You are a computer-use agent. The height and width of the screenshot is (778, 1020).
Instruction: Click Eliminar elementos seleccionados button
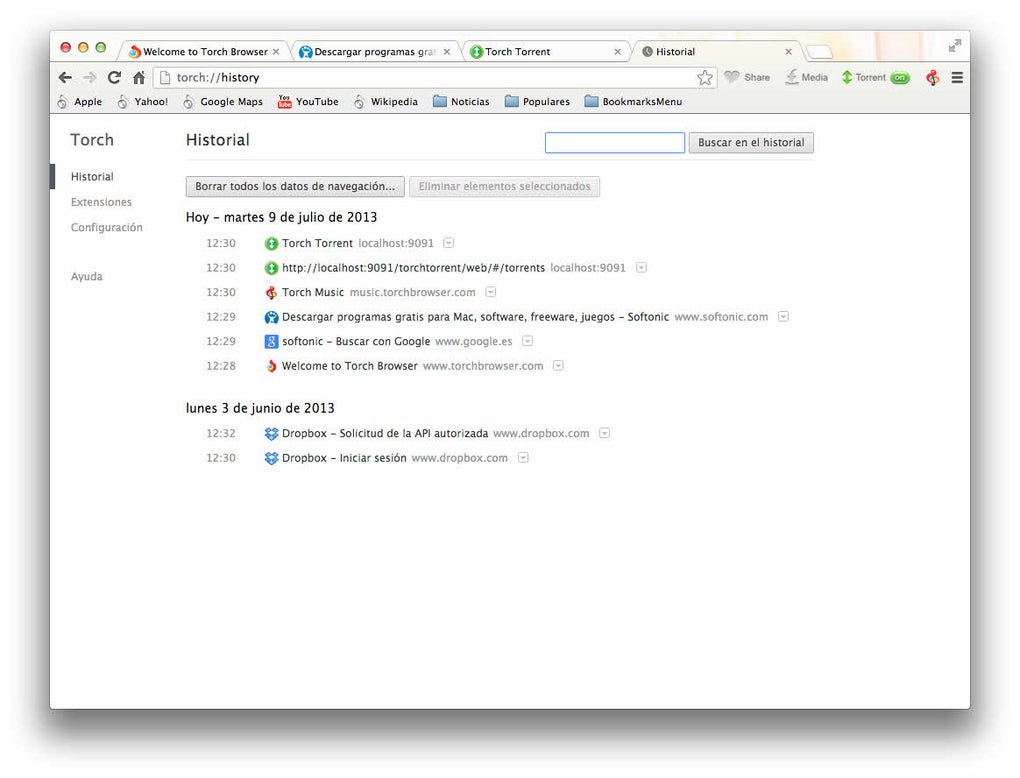(504, 187)
